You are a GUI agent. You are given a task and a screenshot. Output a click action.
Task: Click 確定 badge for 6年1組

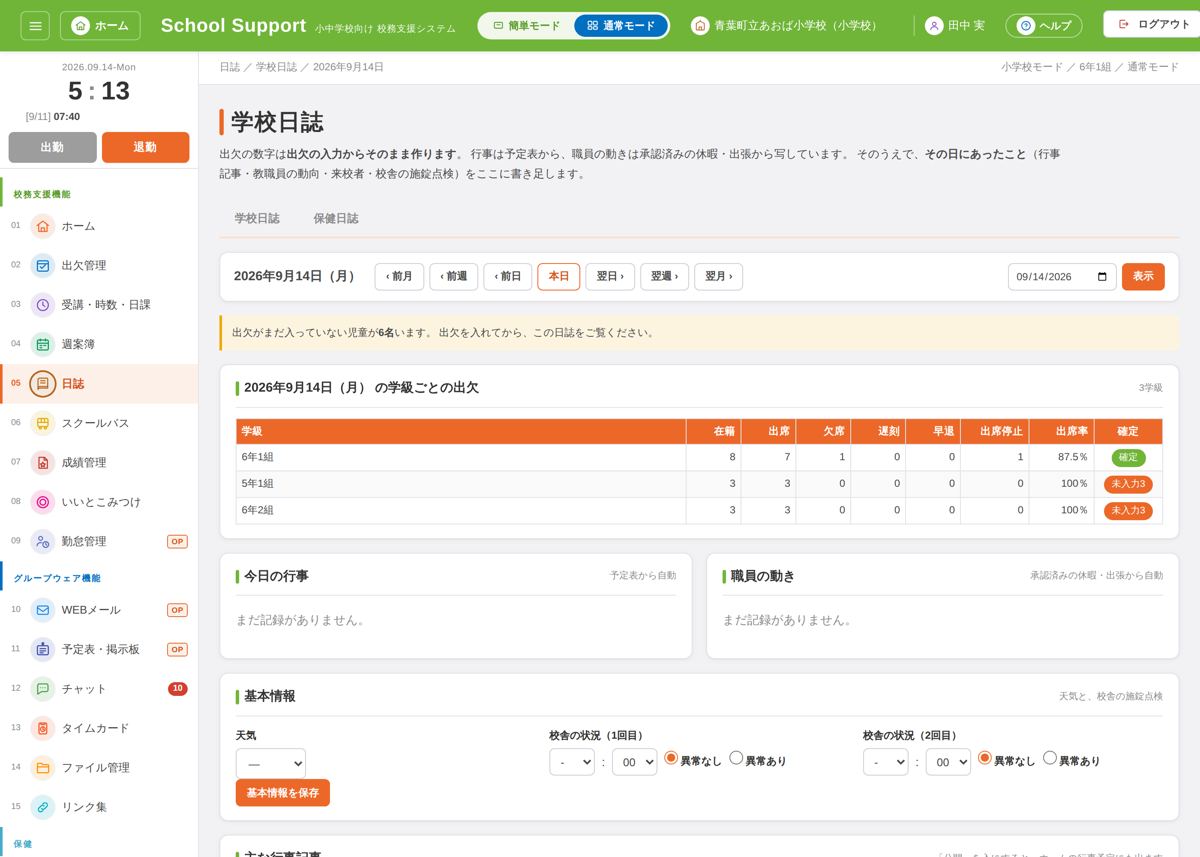pyautogui.click(x=1128, y=458)
